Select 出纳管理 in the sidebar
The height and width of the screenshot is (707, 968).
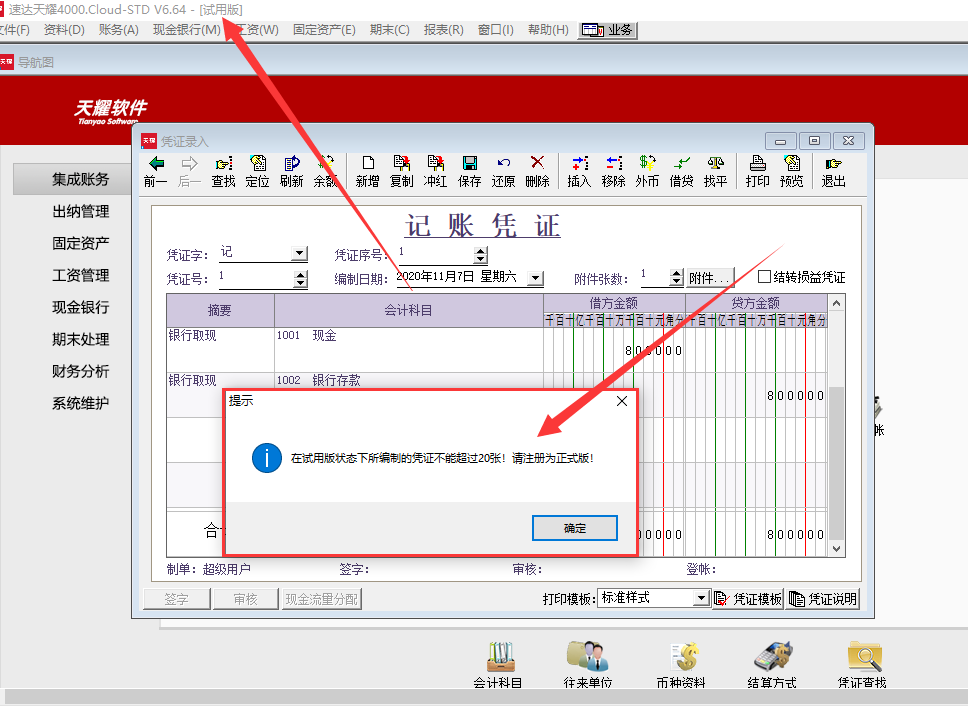pyautogui.click(x=80, y=211)
